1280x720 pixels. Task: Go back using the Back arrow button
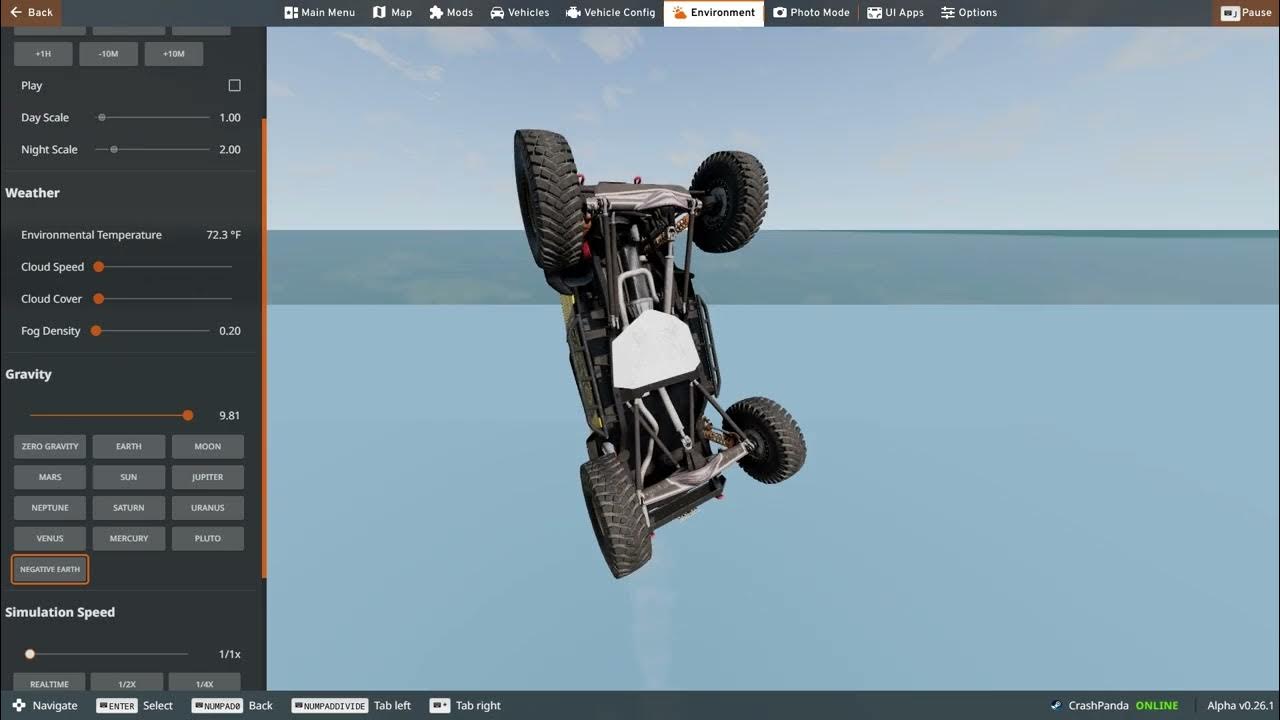click(x=31, y=12)
